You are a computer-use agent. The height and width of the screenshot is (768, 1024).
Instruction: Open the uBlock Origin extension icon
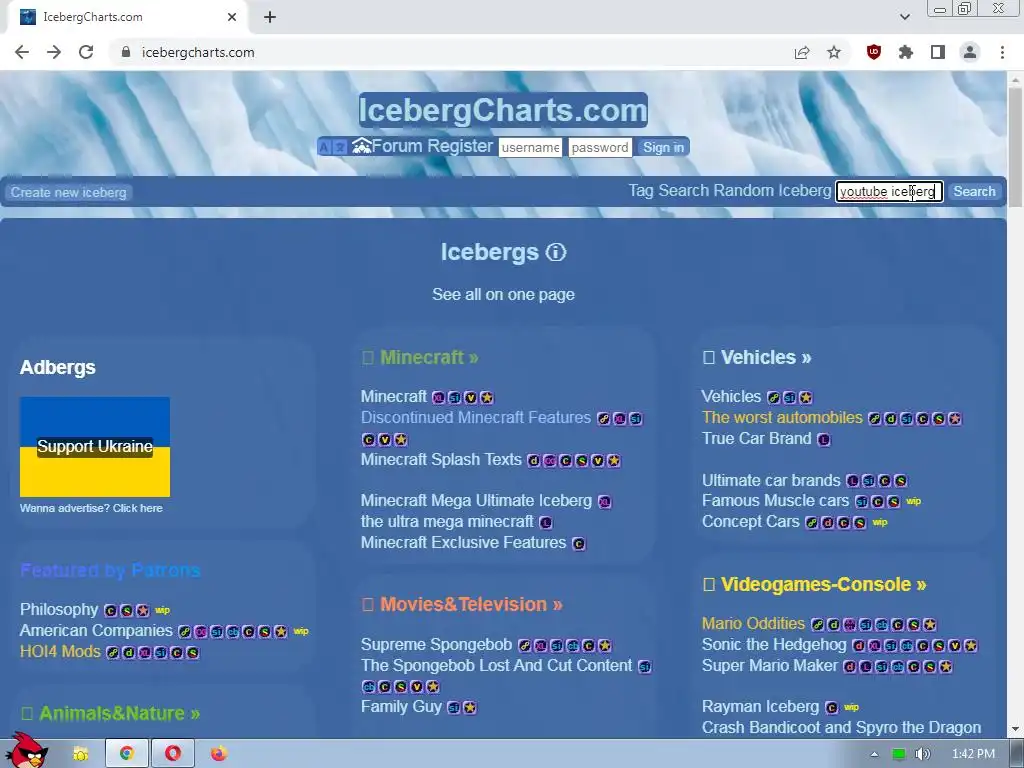[x=874, y=52]
